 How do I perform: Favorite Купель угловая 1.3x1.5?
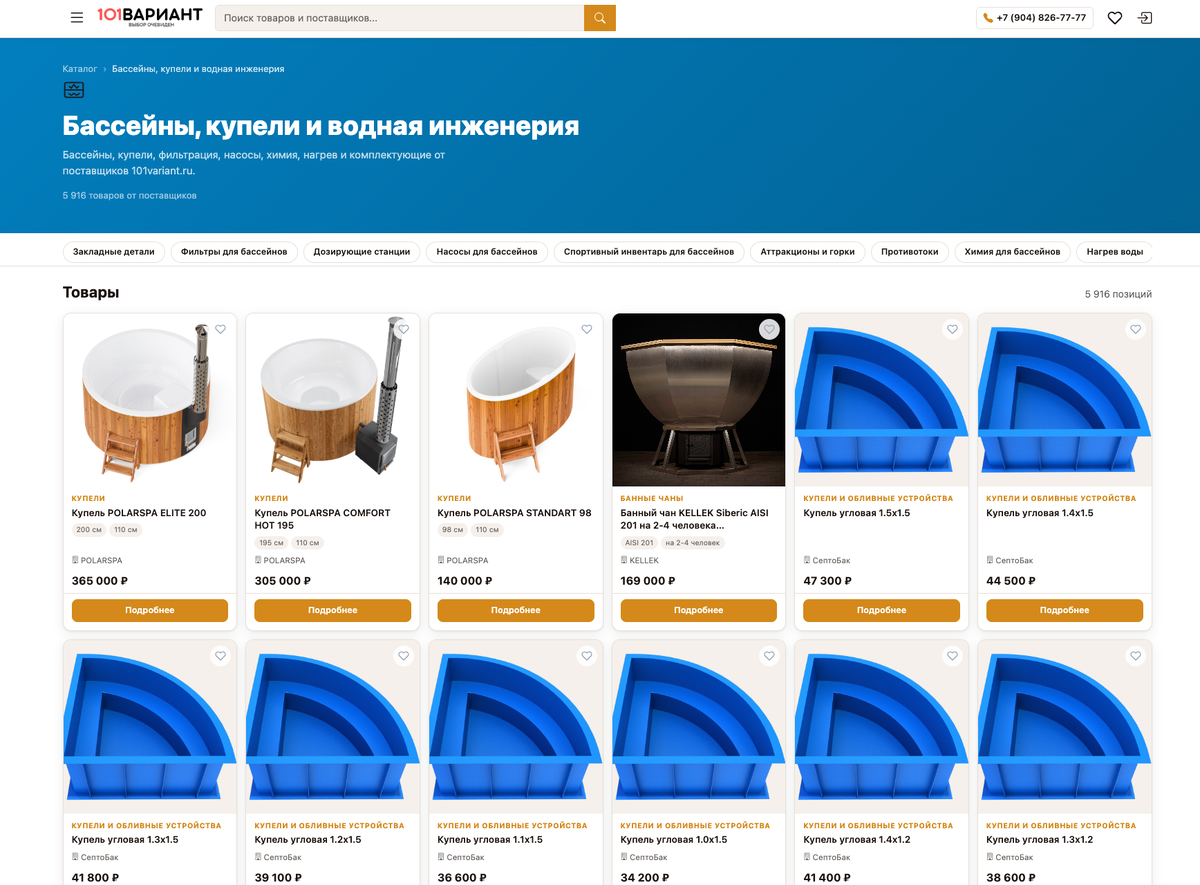220,656
